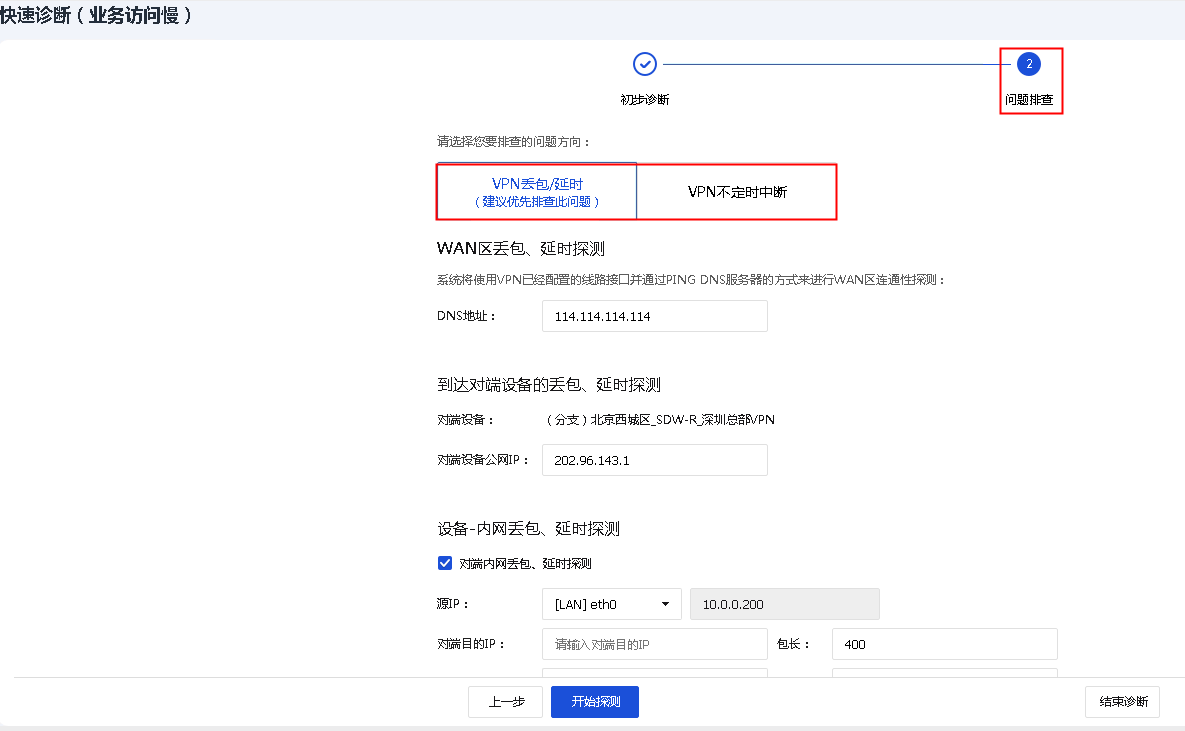Select the 包长 field showing 400
This screenshot has width=1185, height=731.
tap(944, 644)
